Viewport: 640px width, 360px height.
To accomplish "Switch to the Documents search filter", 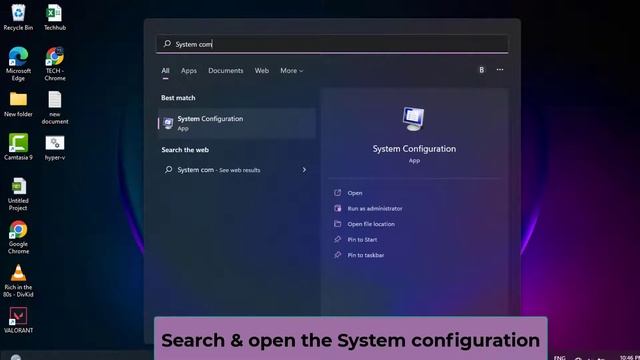I will (x=226, y=71).
